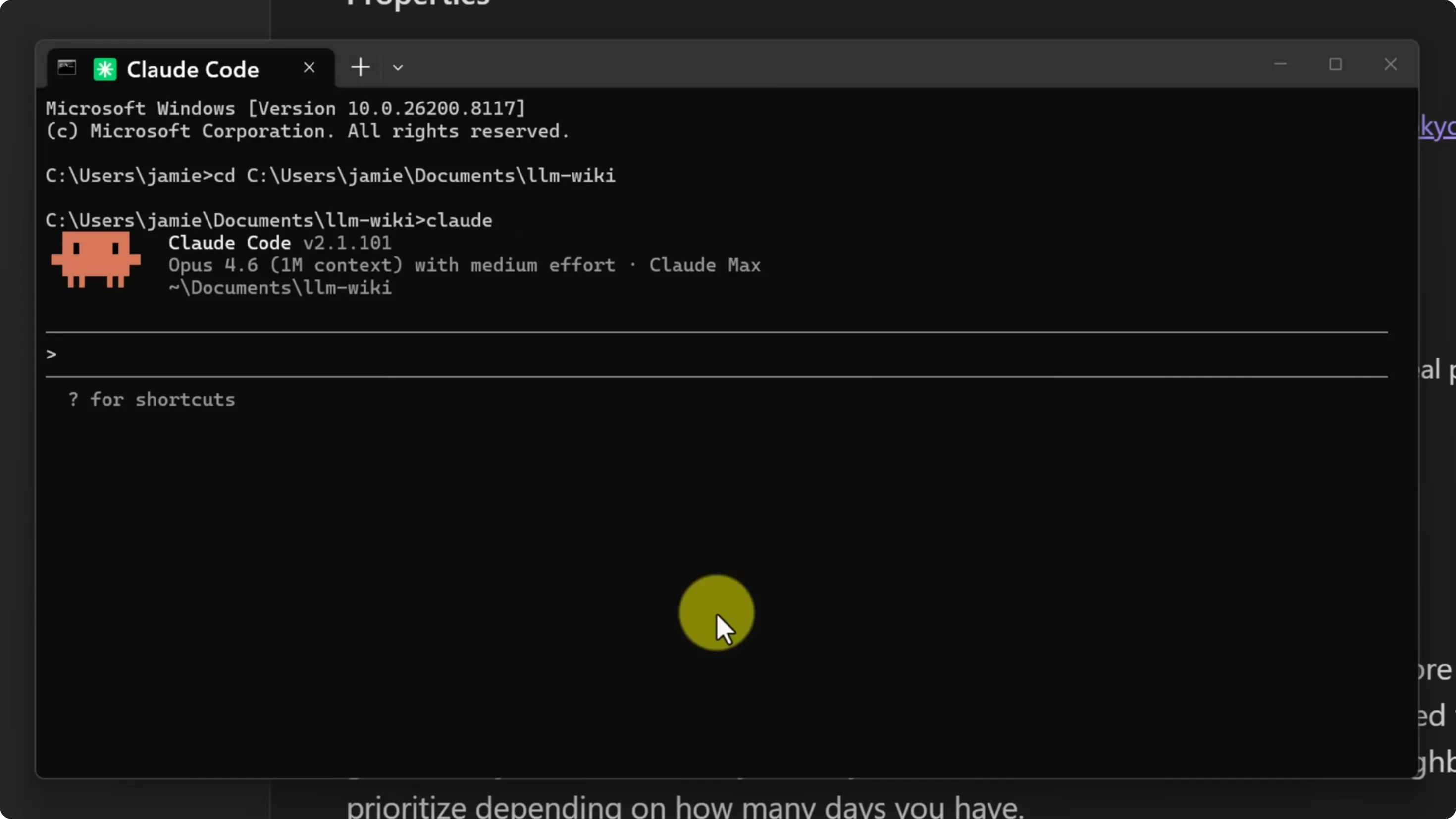The image size is (1456, 819).
Task: Open a new terminal tab
Action: coord(360,67)
